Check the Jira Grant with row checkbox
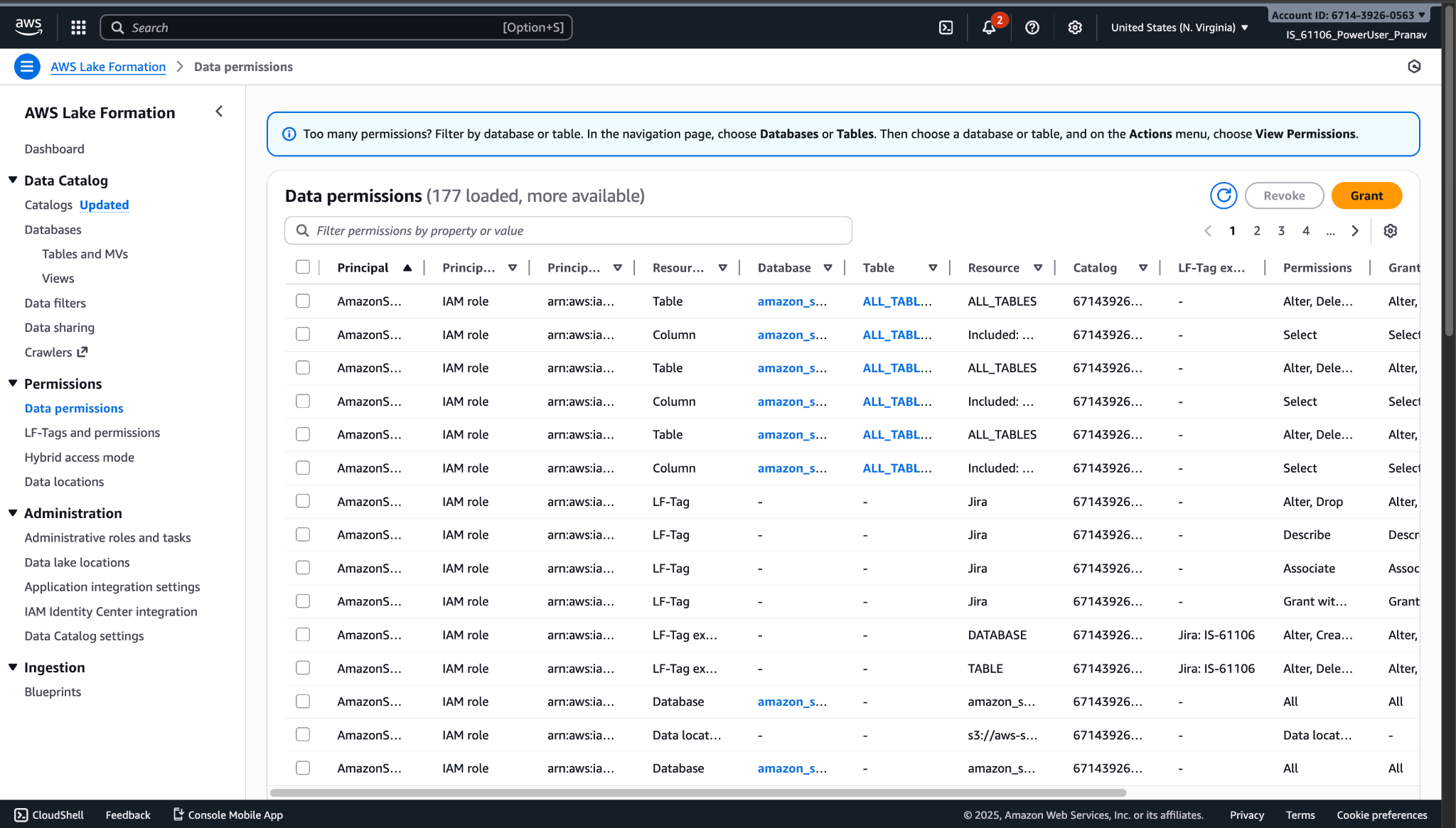 (x=303, y=601)
